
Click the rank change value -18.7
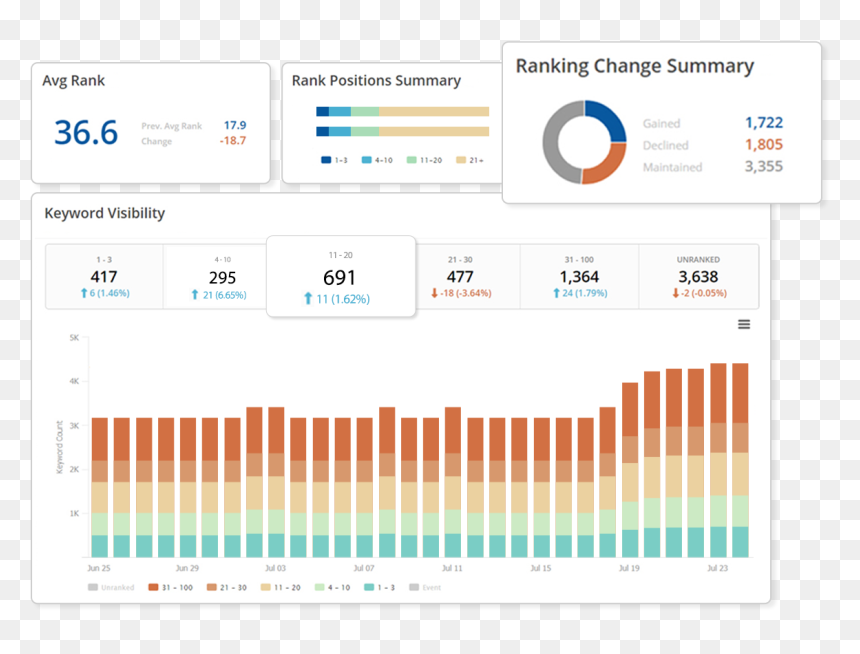pyautogui.click(x=233, y=140)
